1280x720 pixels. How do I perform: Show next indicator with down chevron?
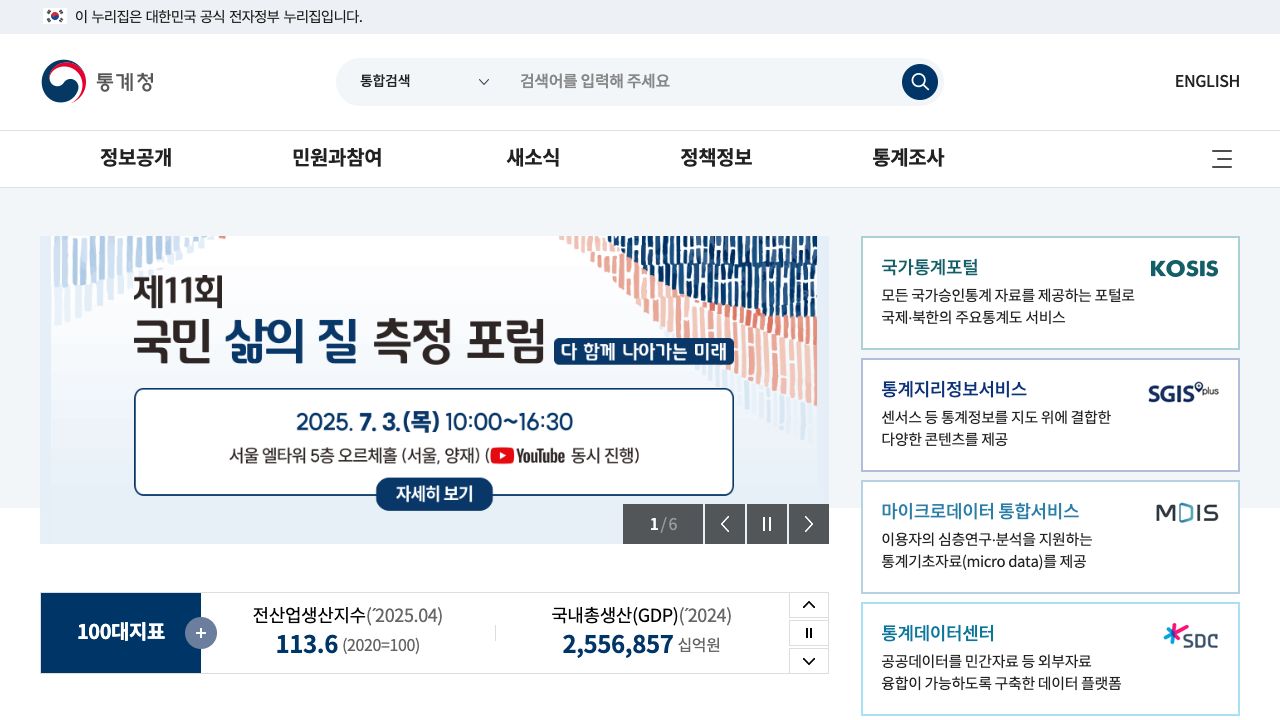pos(808,661)
